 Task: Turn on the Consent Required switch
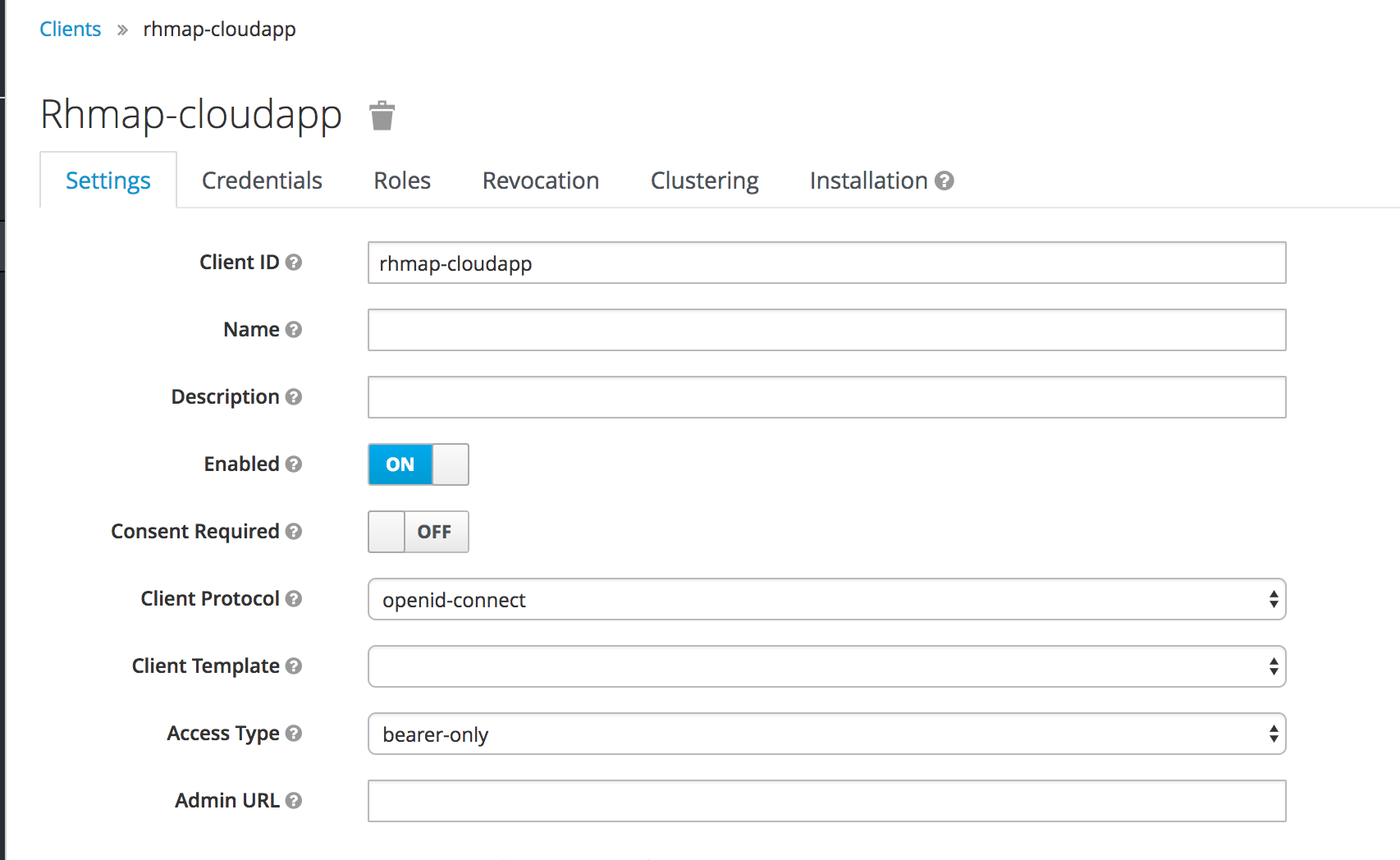coord(419,532)
